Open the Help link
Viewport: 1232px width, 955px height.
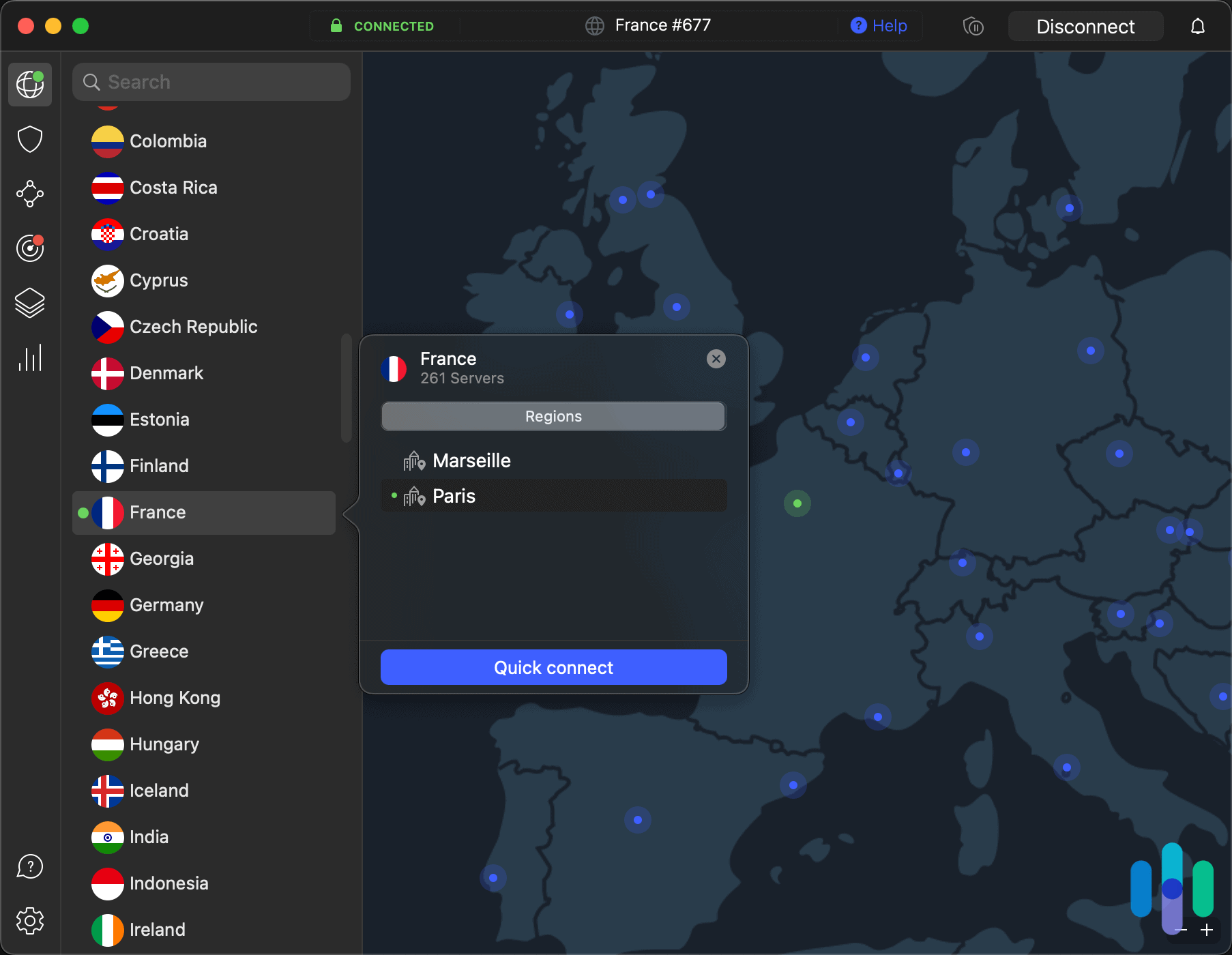[879, 25]
